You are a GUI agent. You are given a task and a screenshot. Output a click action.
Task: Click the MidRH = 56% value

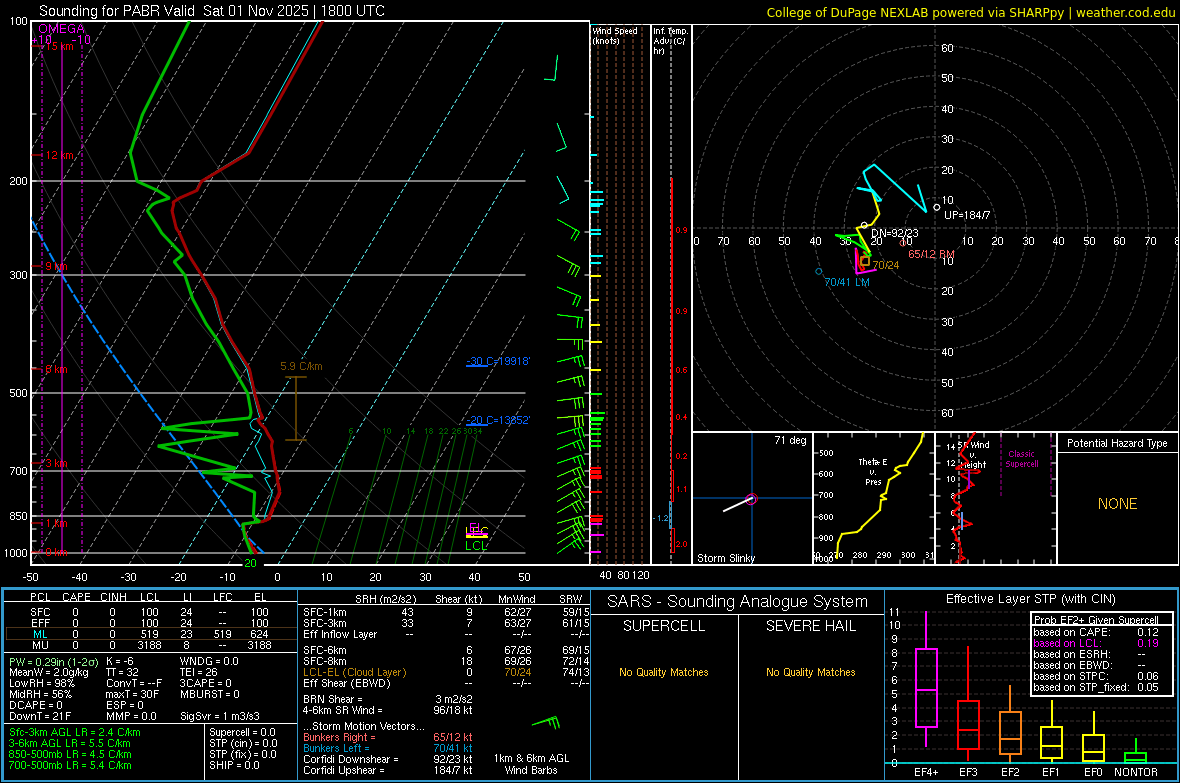point(41,694)
